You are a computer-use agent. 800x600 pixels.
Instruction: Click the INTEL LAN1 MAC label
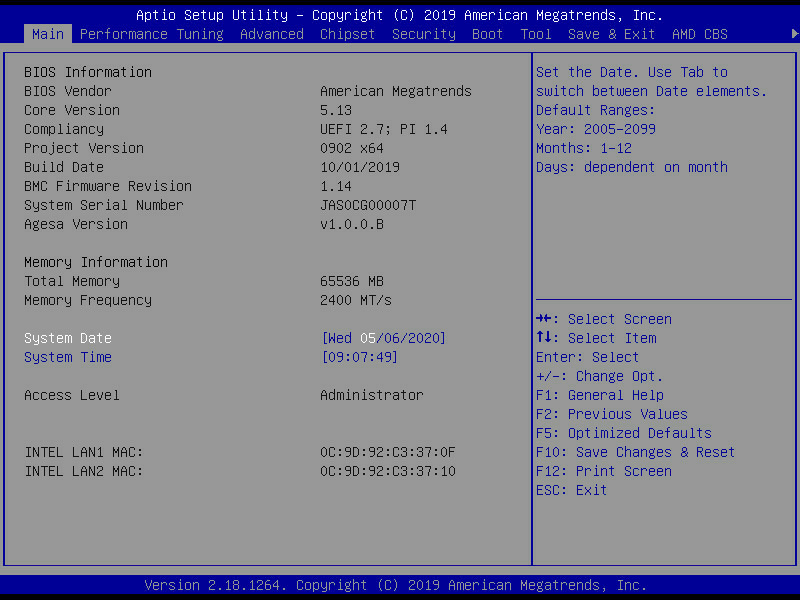(84, 453)
